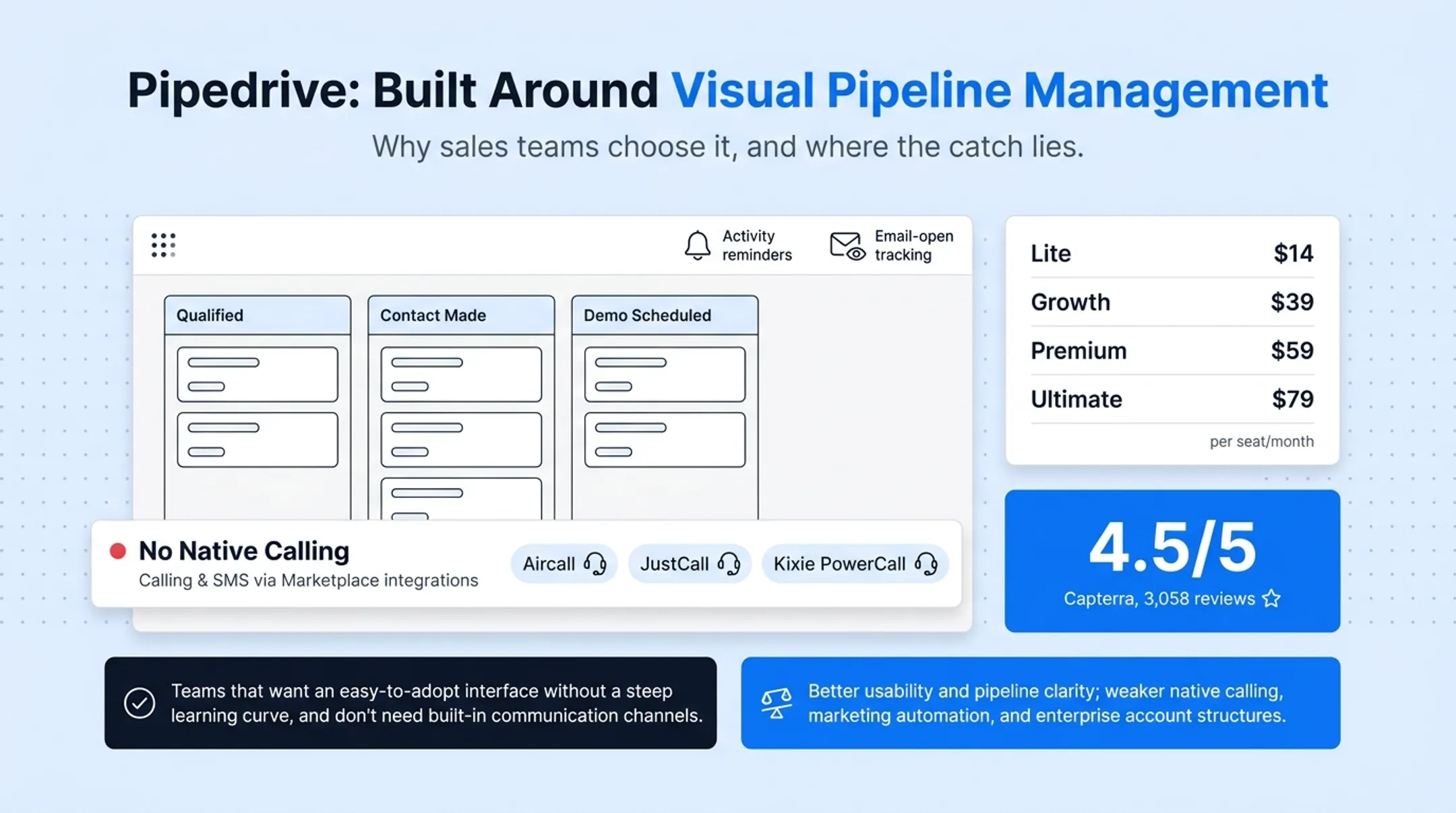The height and width of the screenshot is (813, 1456).
Task: Click the red dot beside No Native Calling
Action: click(118, 551)
